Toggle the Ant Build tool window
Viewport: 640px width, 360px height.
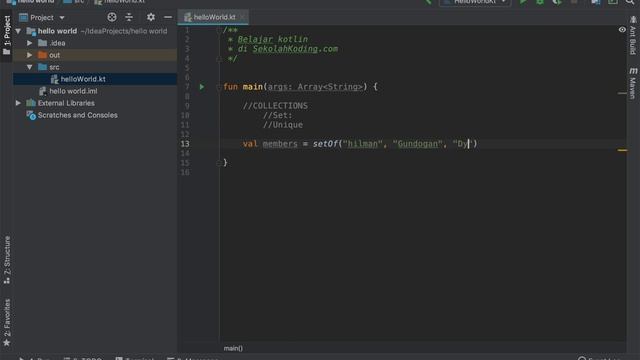pos(633,36)
